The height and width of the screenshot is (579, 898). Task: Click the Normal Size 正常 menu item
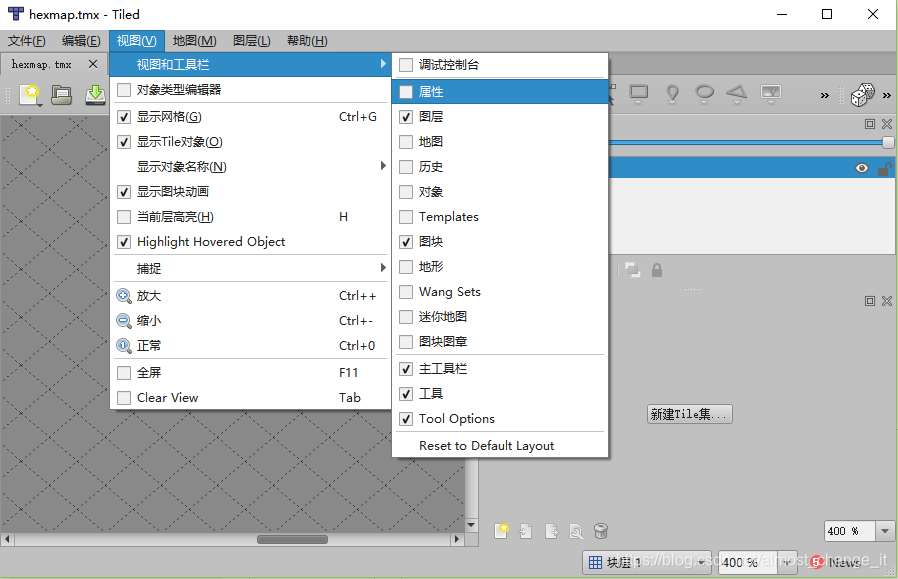coord(250,345)
